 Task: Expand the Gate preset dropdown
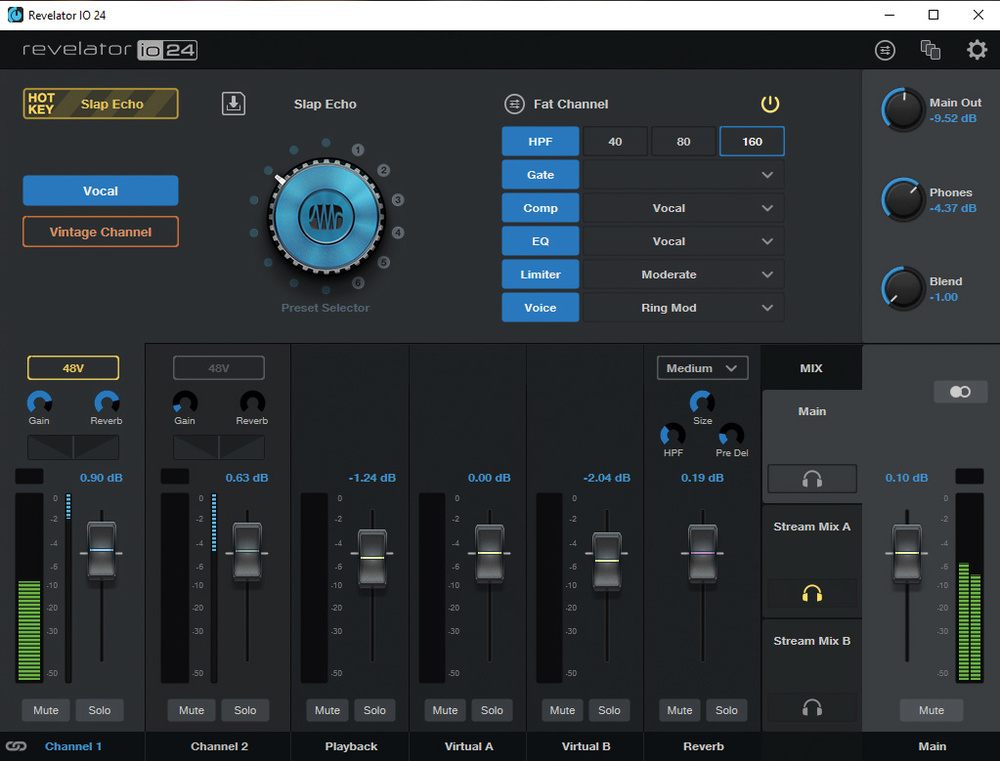pos(683,175)
